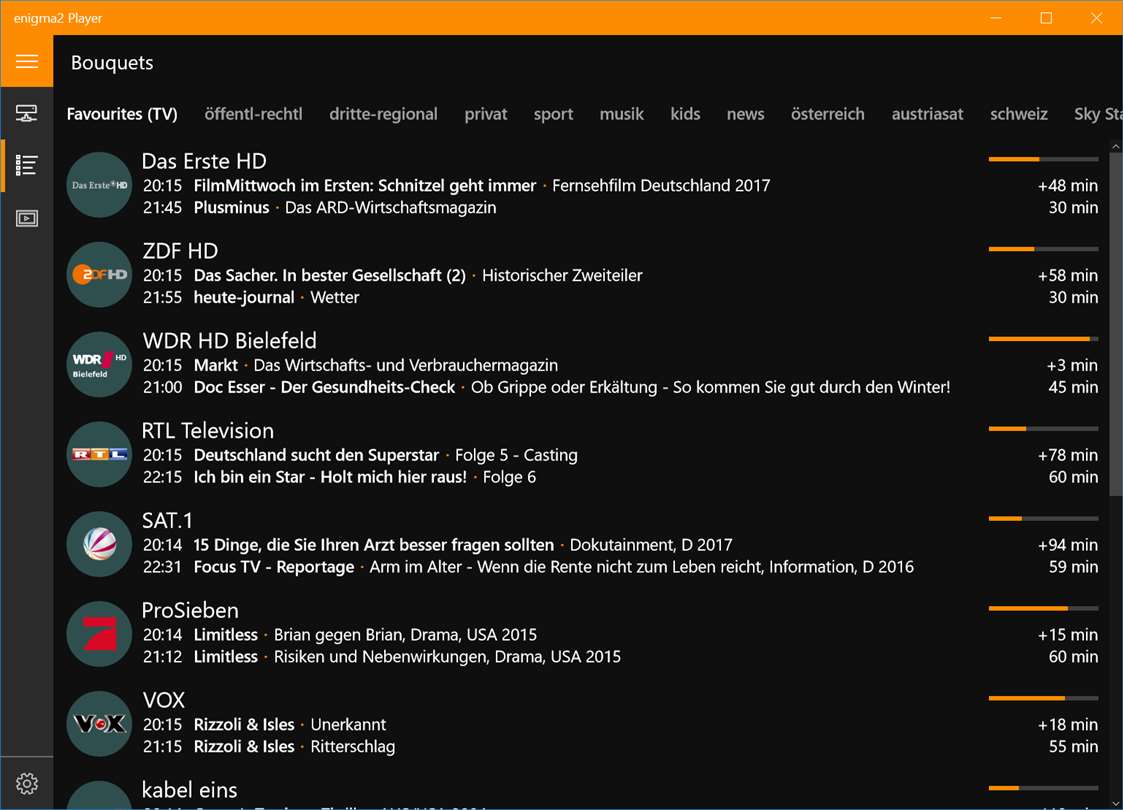Select the Das Erste HD channel title
Viewport: 1123px width, 810px height.
click(204, 161)
